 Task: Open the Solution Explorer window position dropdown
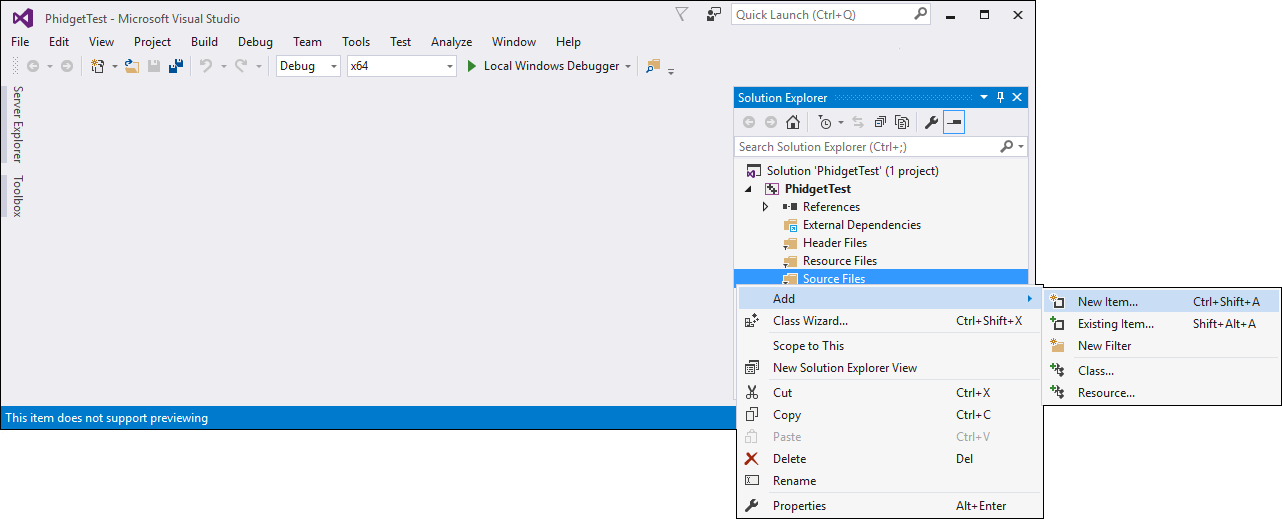[x=983, y=97]
